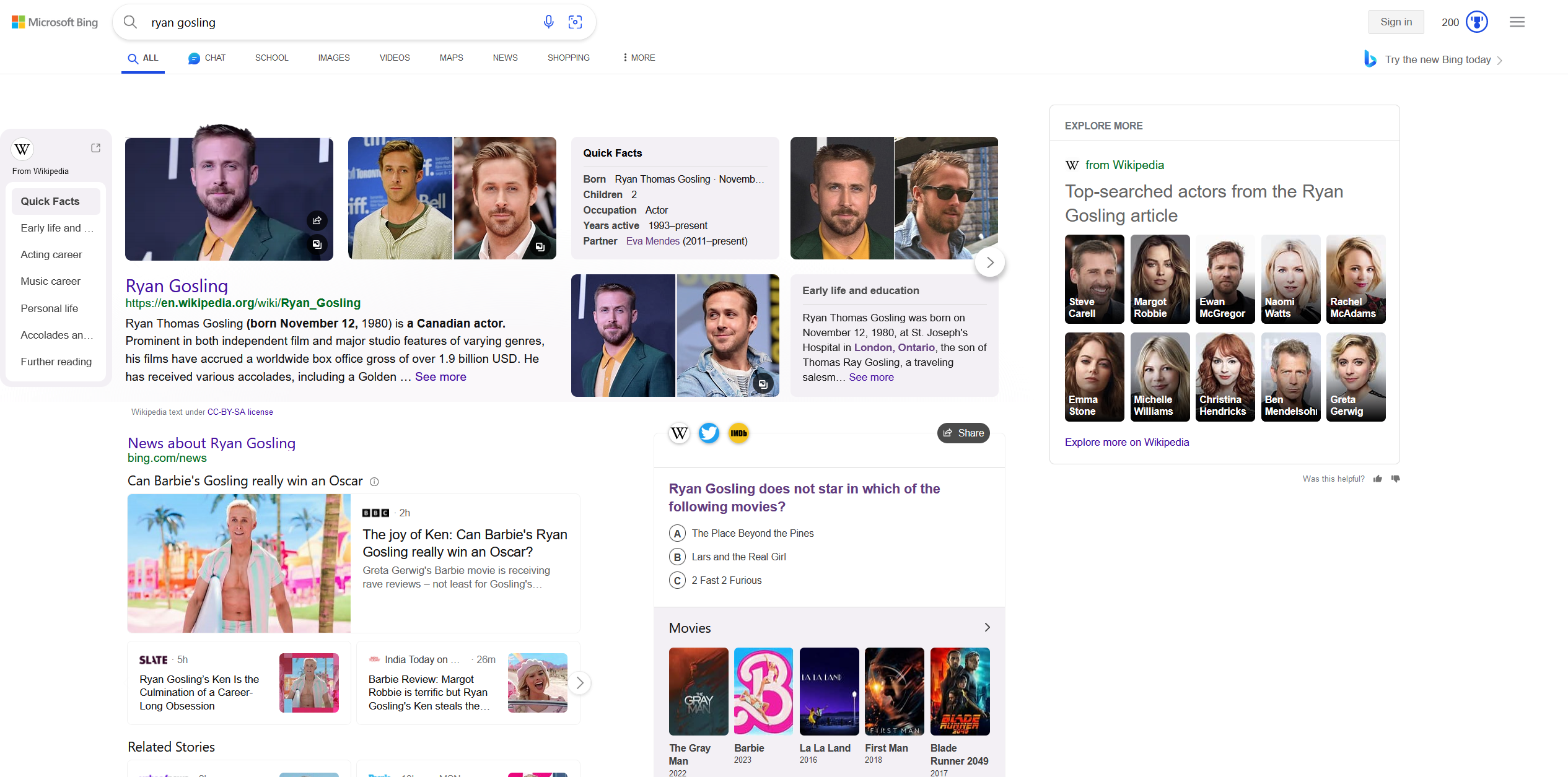
Task: Open the hamburger settings menu
Action: coord(1517,22)
